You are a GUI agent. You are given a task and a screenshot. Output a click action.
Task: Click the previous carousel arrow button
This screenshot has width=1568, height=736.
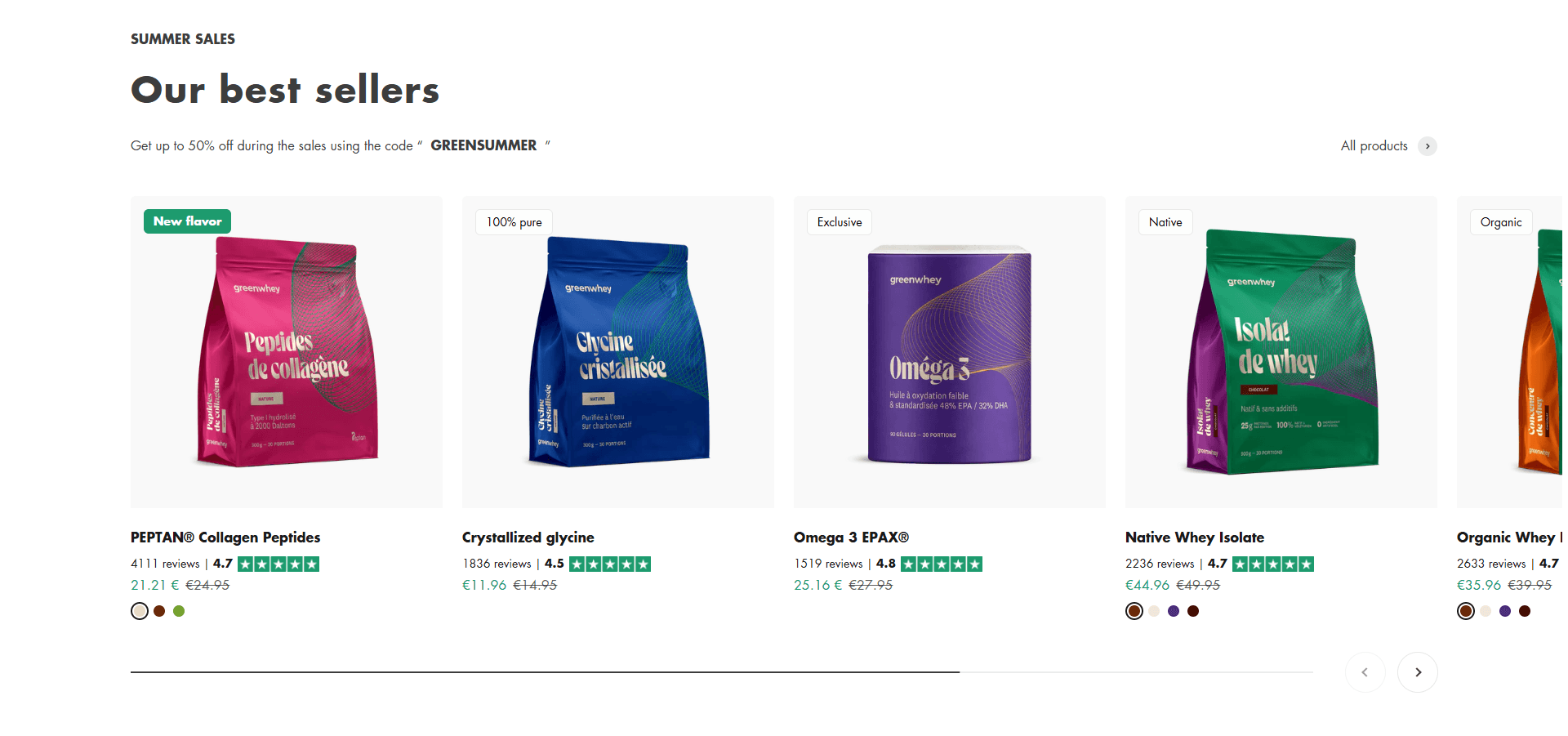(x=1365, y=672)
